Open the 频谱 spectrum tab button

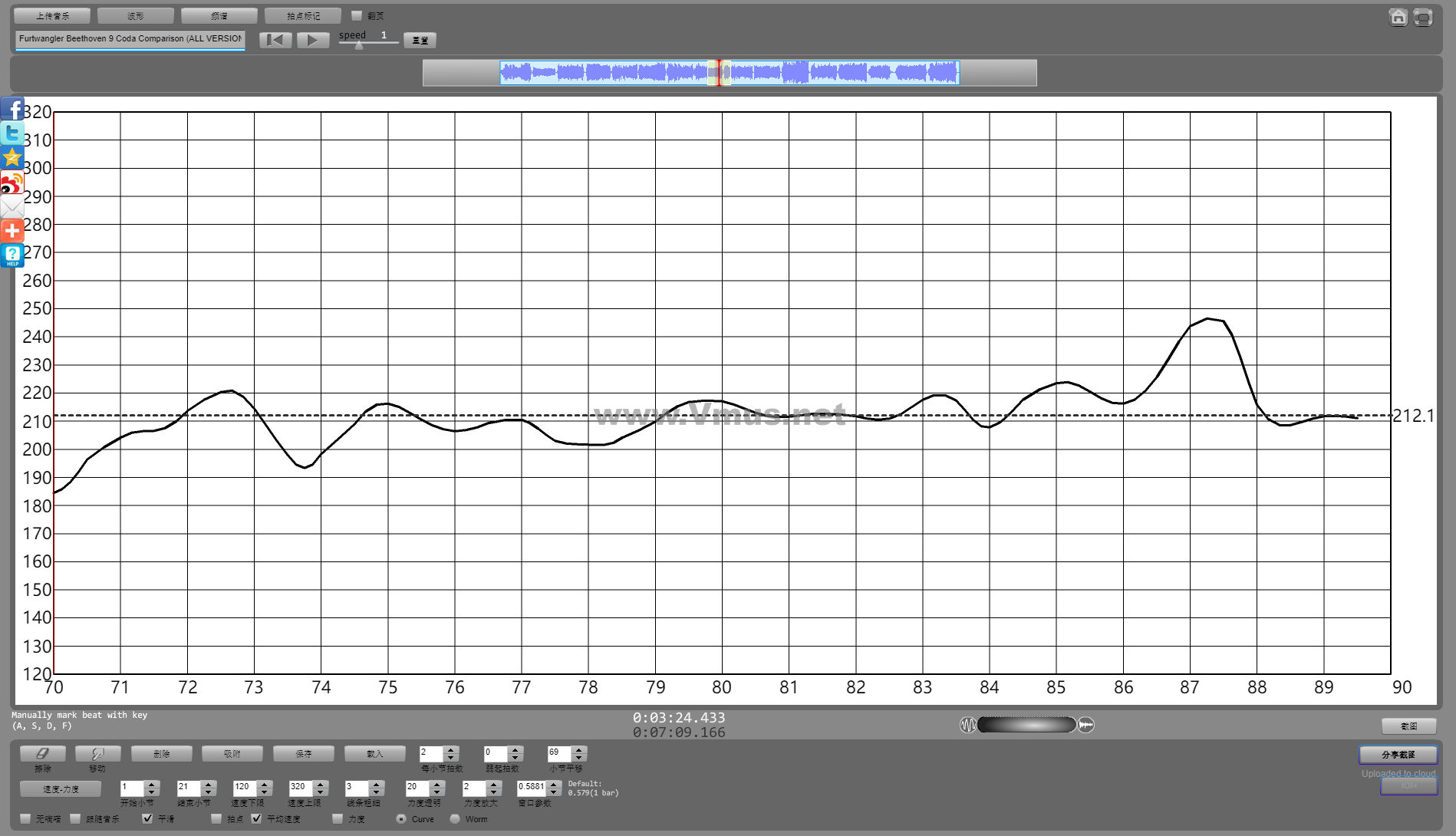click(219, 16)
